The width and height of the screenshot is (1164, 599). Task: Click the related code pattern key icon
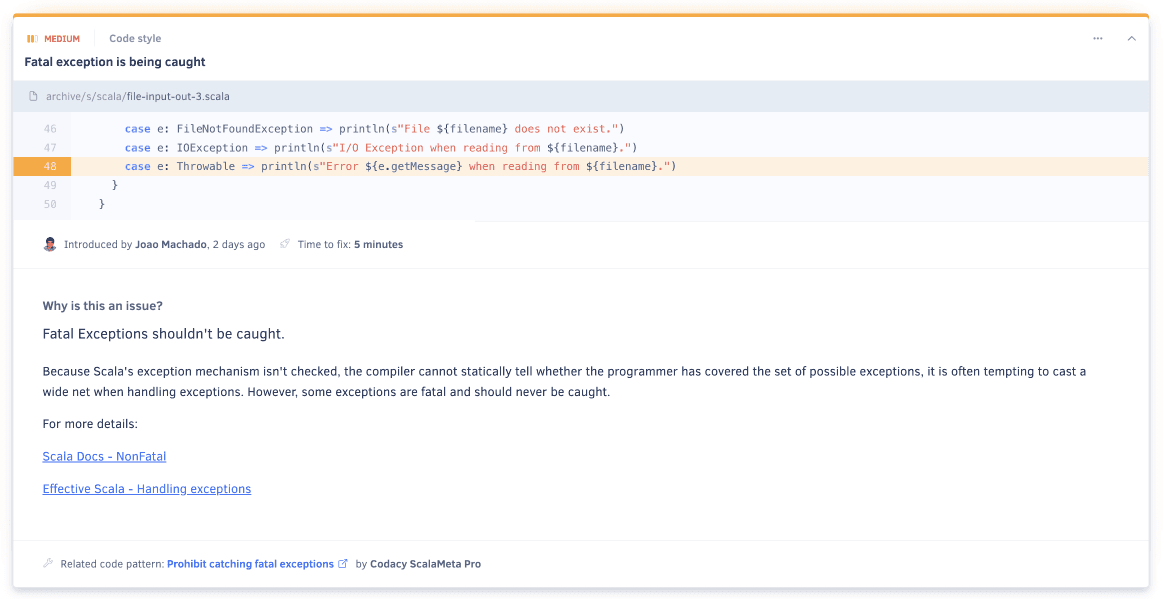(48, 564)
